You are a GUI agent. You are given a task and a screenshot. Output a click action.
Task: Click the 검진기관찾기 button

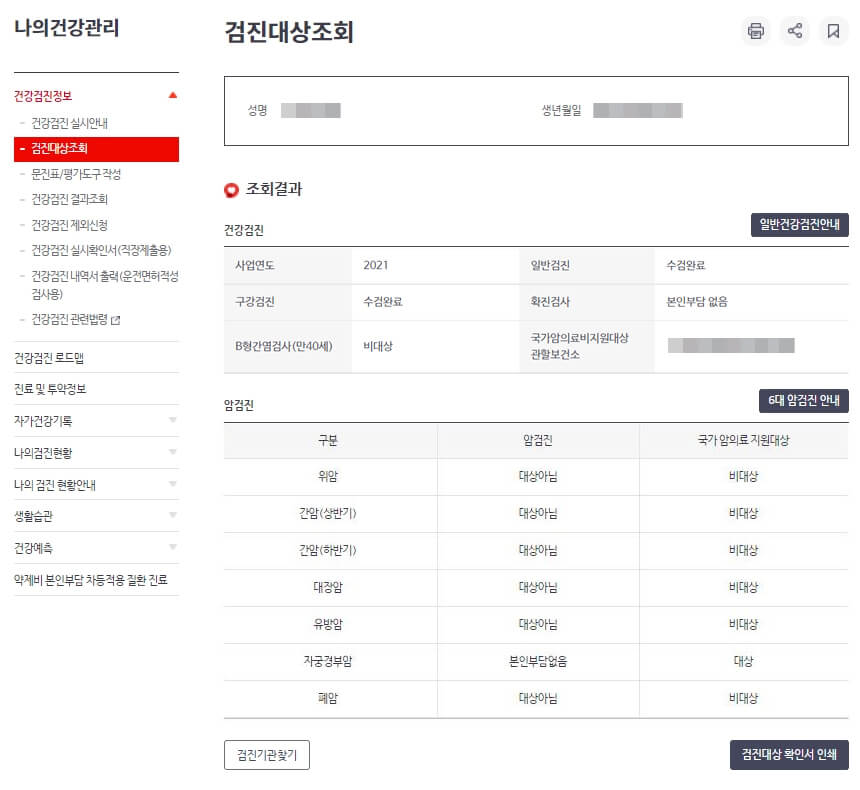(266, 755)
